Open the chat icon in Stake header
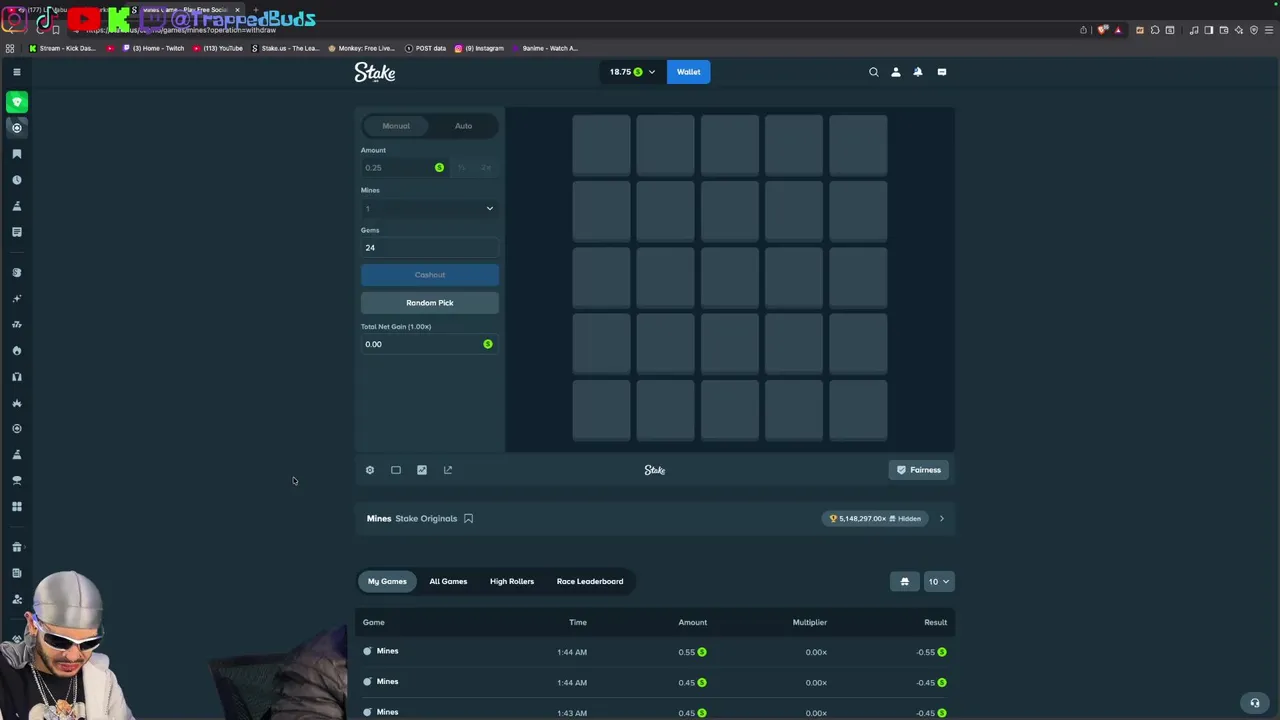This screenshot has height=720, width=1280. [x=941, y=72]
